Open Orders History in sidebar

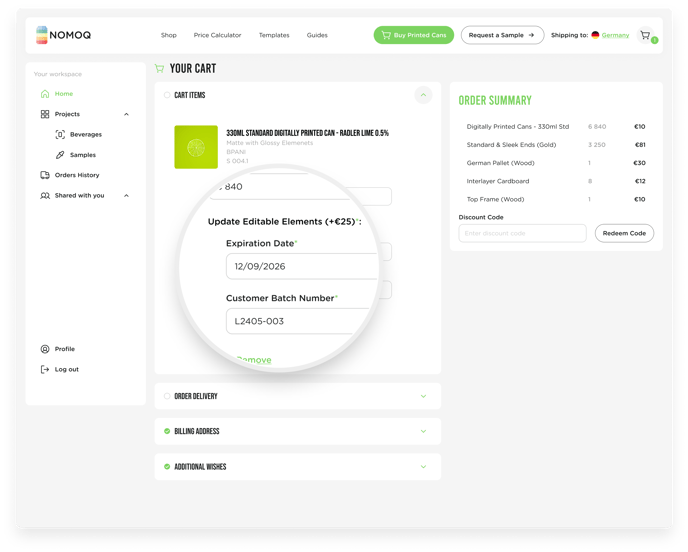(77, 175)
